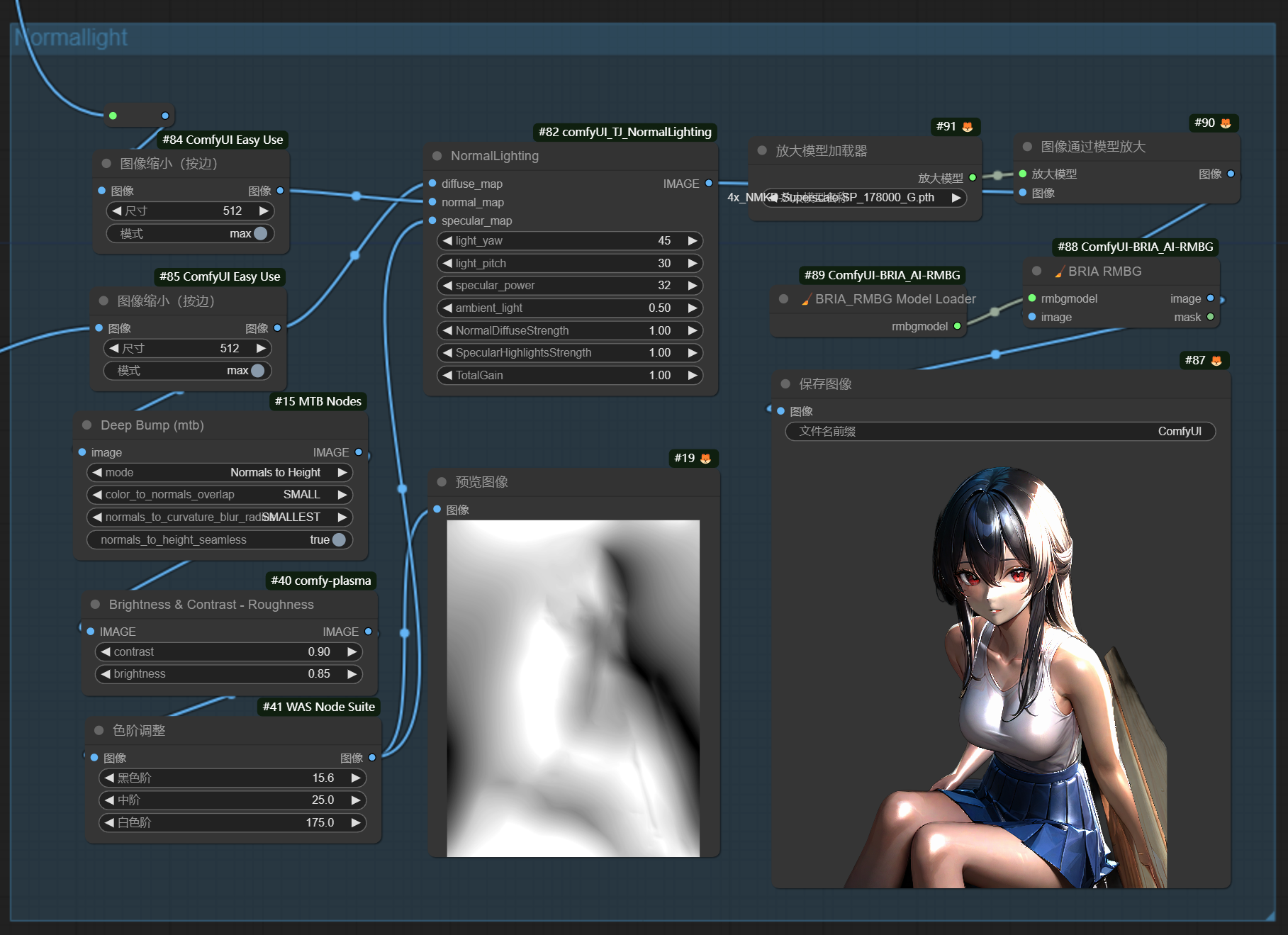Click the NormalDiffuseStrength value field
This screenshot has width=1288, height=935.
pyautogui.click(x=570, y=331)
